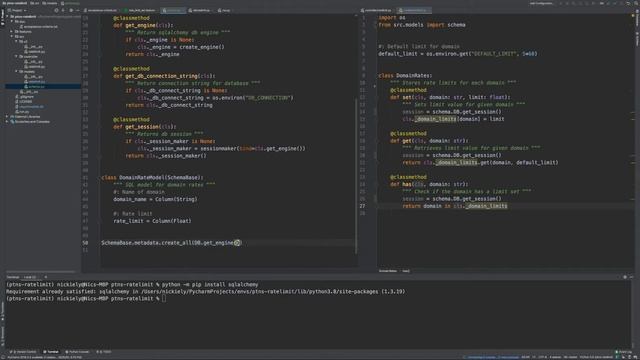Click 'rate_limit = Column(Float)' line
640x360 pixels.
pyautogui.click(x=152, y=221)
